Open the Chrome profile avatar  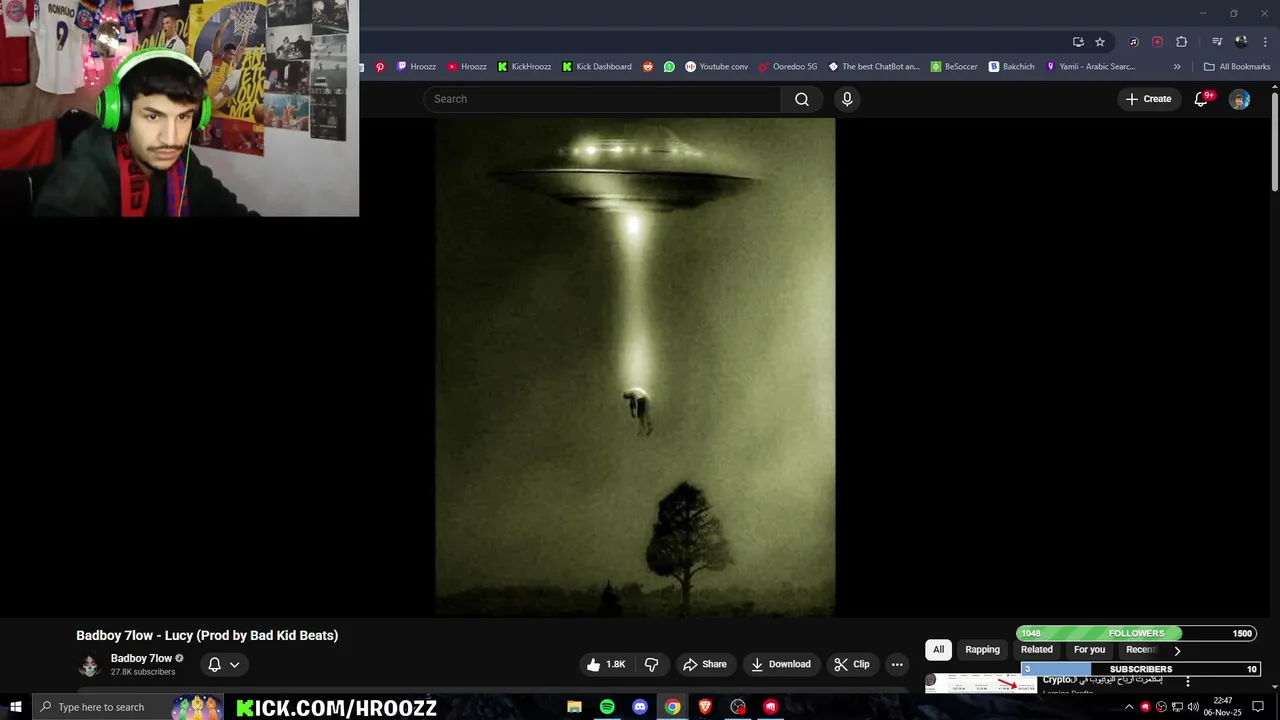coord(1241,42)
